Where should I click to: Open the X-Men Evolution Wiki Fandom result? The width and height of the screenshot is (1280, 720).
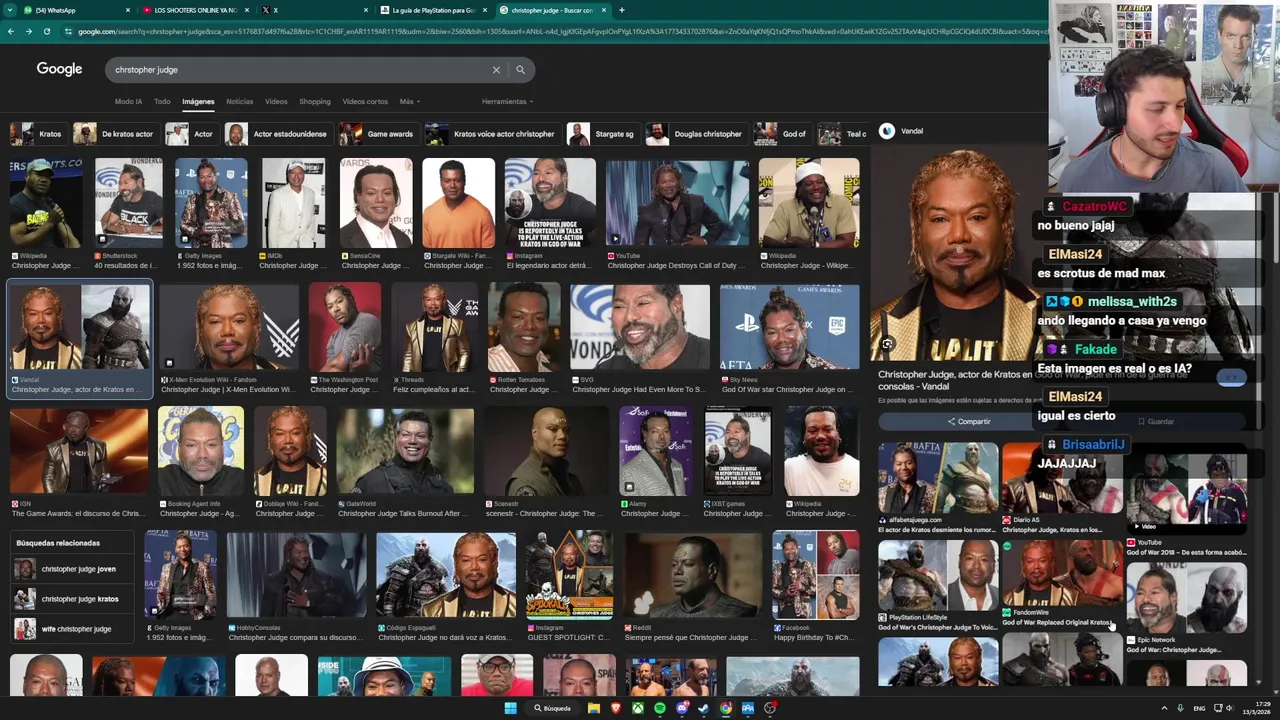point(228,339)
